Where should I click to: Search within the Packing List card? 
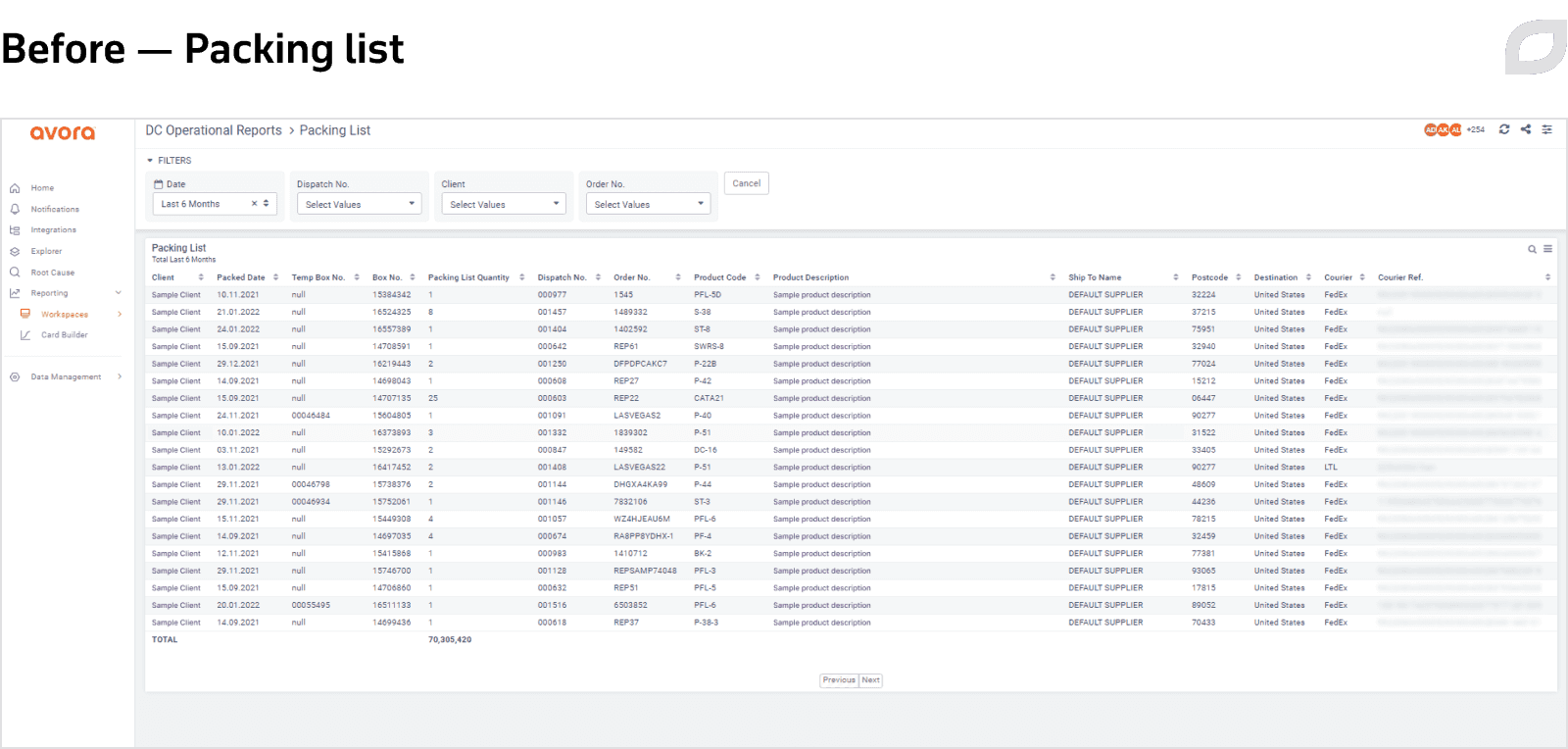pyautogui.click(x=1532, y=249)
